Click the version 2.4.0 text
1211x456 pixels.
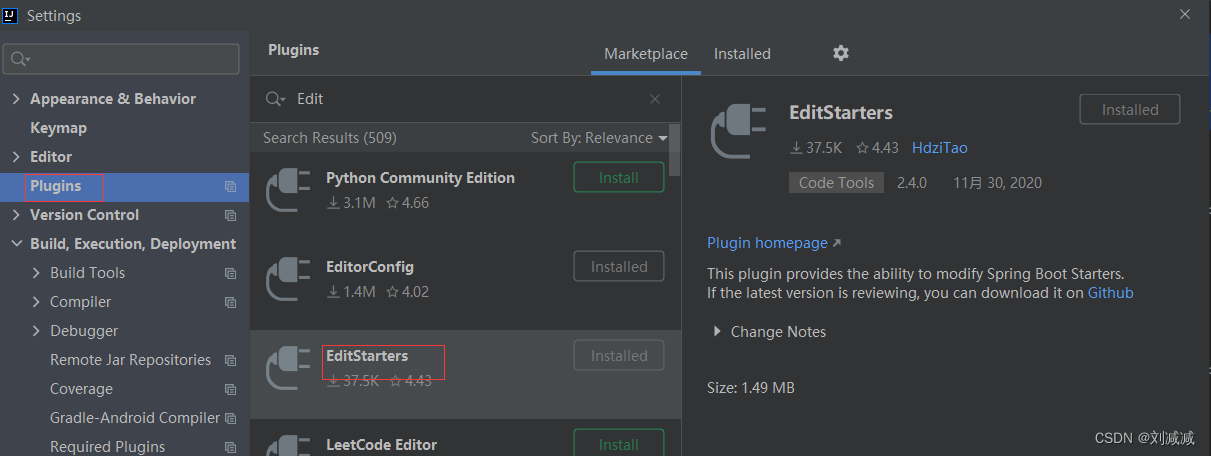click(912, 183)
